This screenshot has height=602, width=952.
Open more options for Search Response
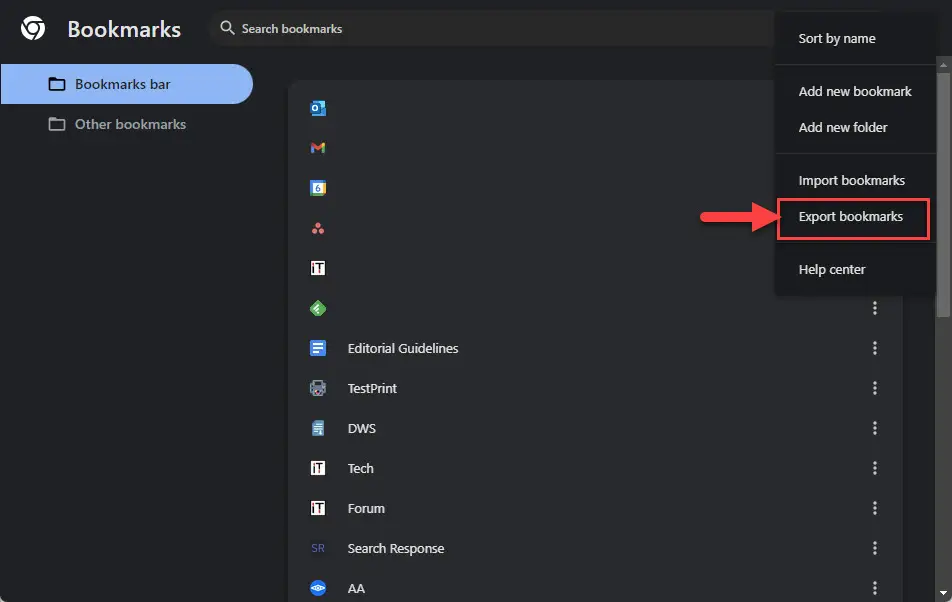[874, 549]
